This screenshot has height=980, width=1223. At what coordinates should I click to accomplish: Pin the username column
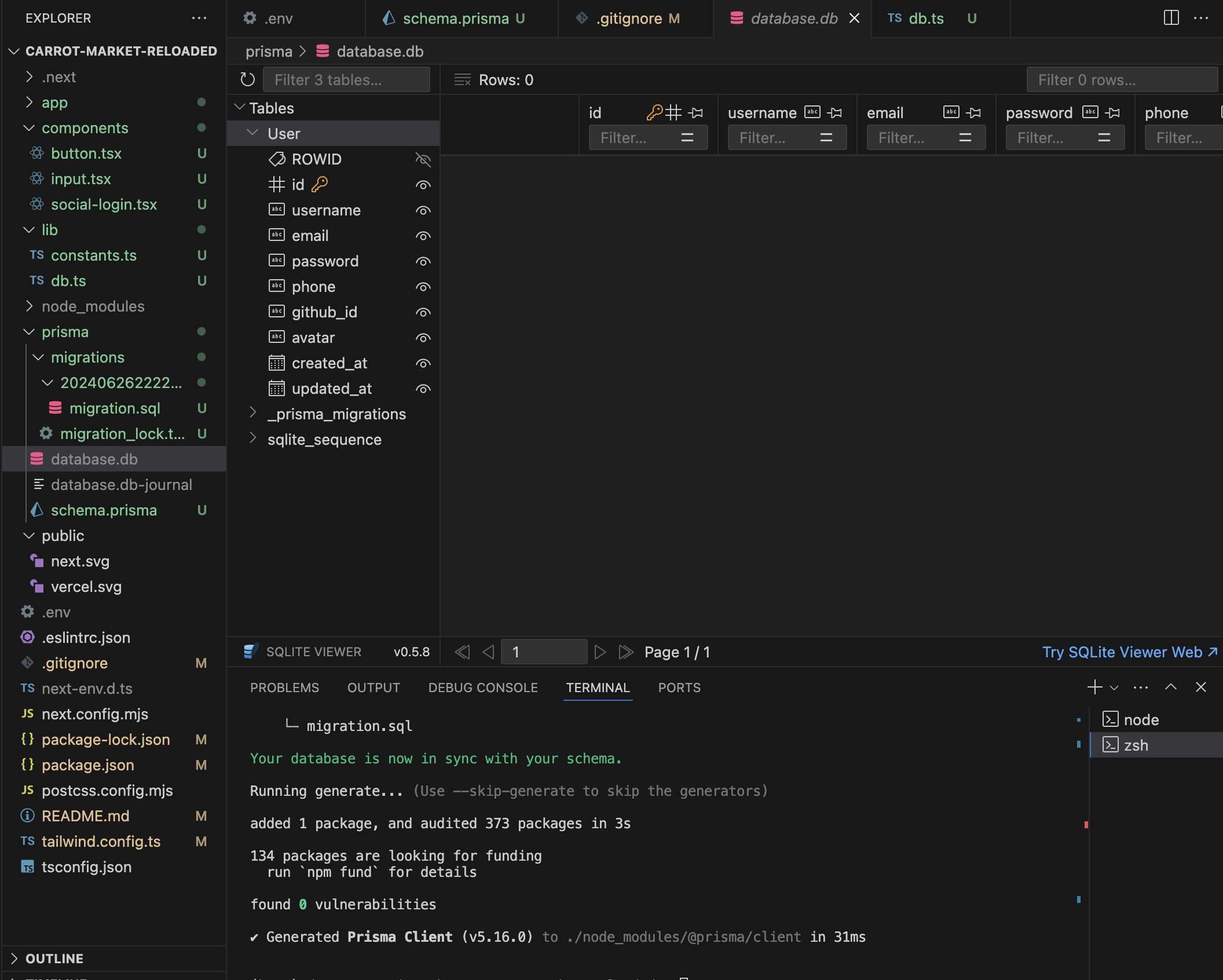[835, 112]
